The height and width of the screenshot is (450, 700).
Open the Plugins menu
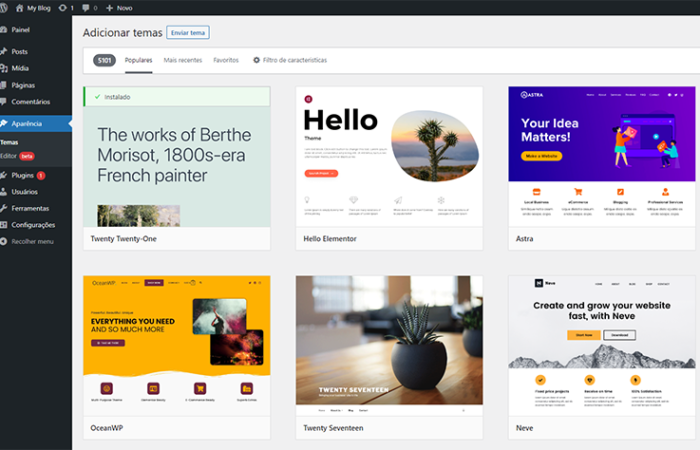point(36,175)
